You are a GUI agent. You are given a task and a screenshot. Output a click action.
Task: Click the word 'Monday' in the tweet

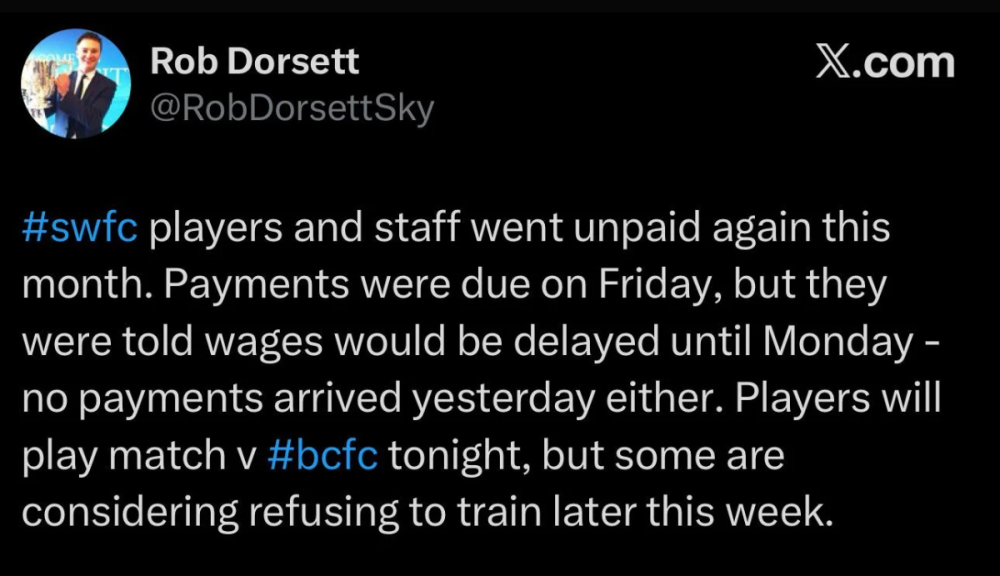coord(836,341)
